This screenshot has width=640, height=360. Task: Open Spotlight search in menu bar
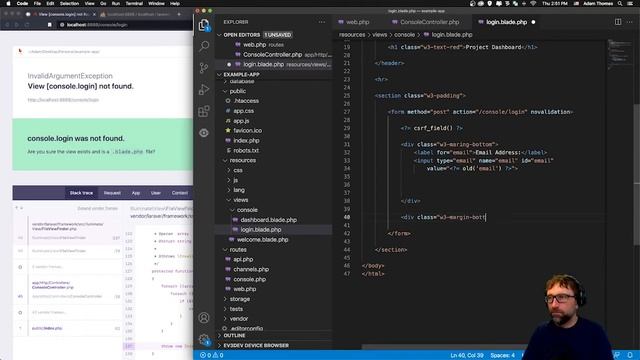[x=620, y=3]
